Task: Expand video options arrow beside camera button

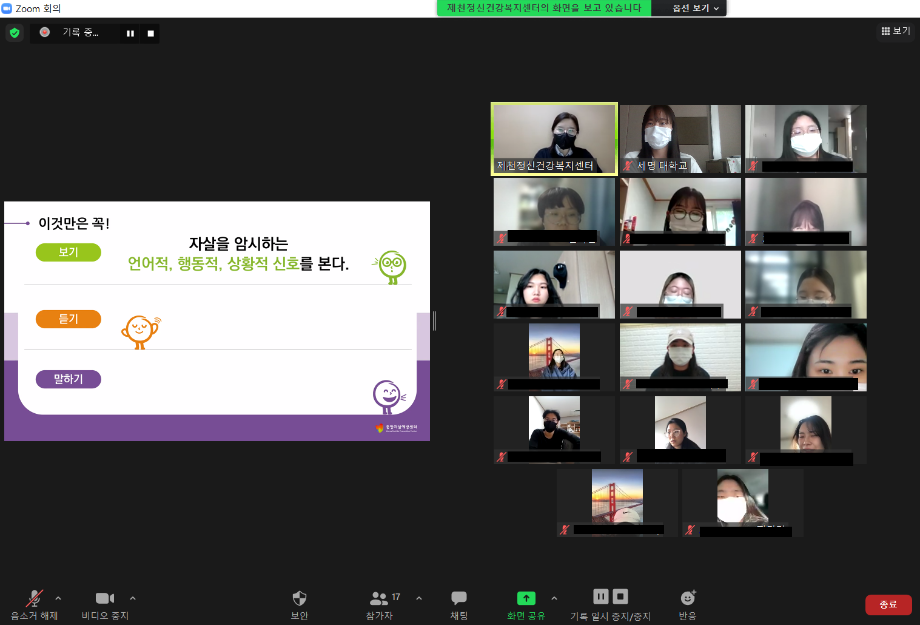Action: [x=132, y=598]
